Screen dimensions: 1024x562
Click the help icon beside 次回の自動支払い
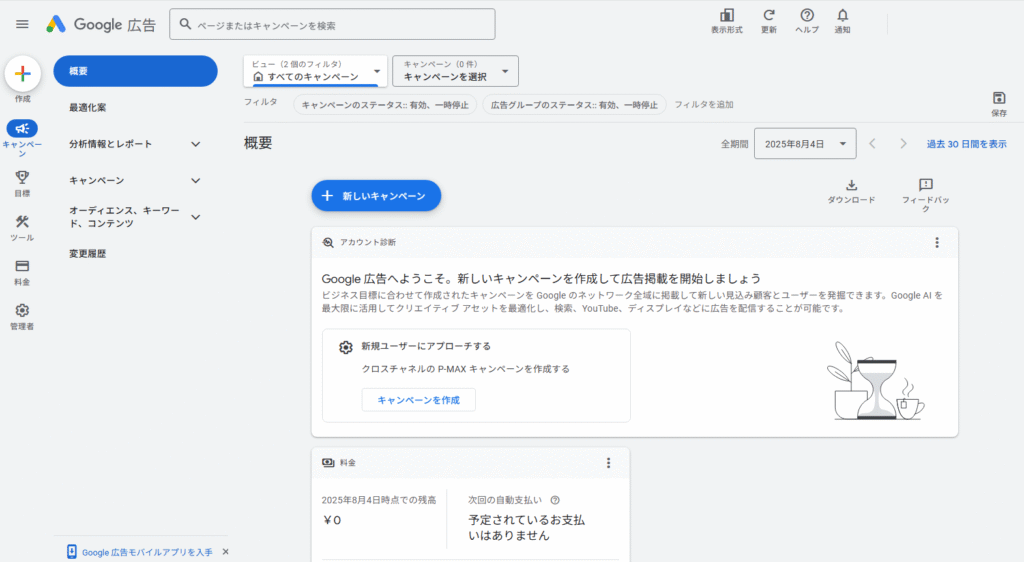(555, 500)
